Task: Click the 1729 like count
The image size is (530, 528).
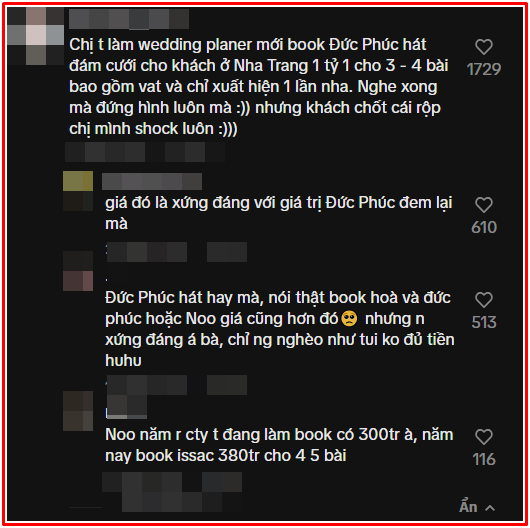Action: click(484, 70)
